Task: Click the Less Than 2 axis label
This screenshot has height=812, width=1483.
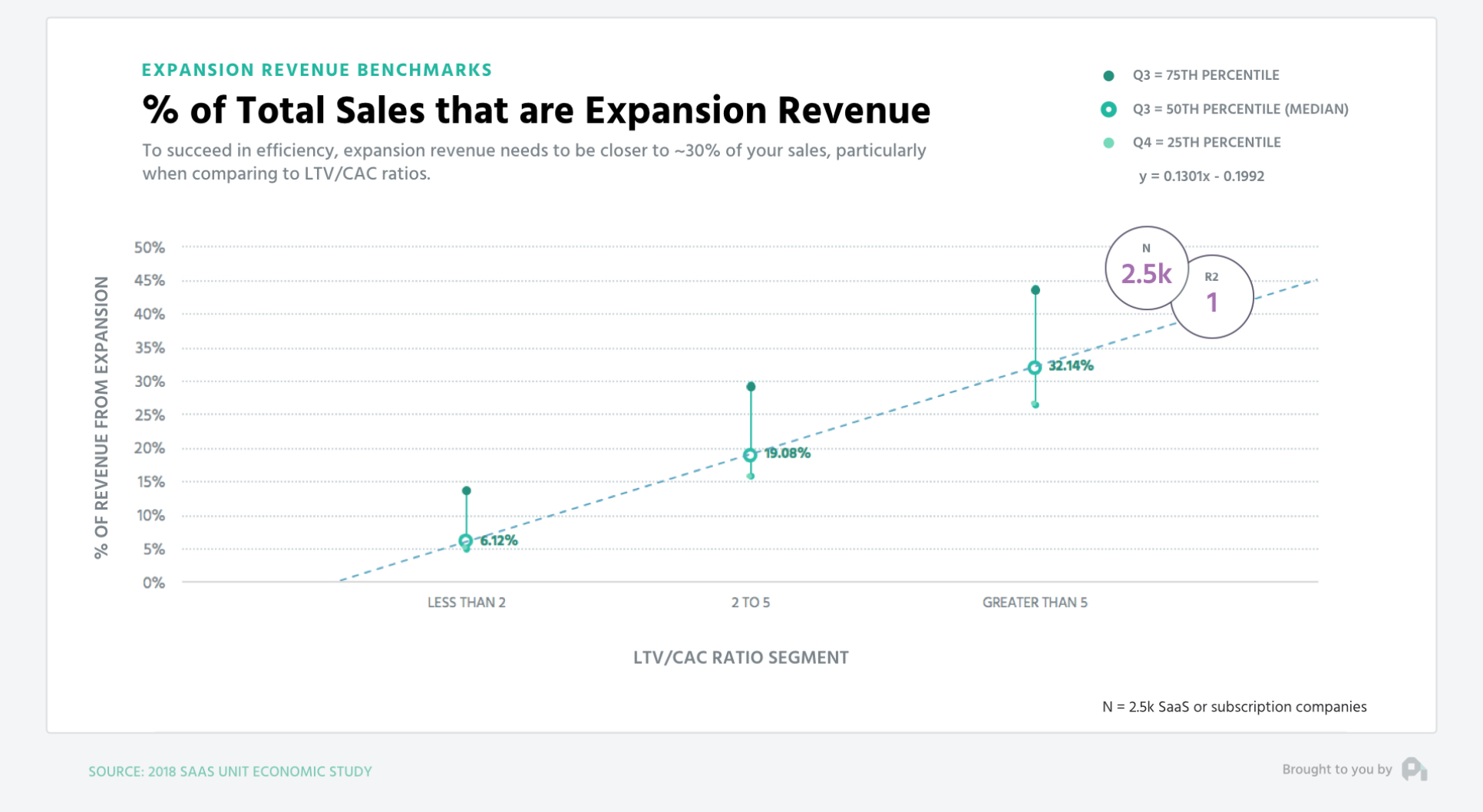Action: pos(467,602)
